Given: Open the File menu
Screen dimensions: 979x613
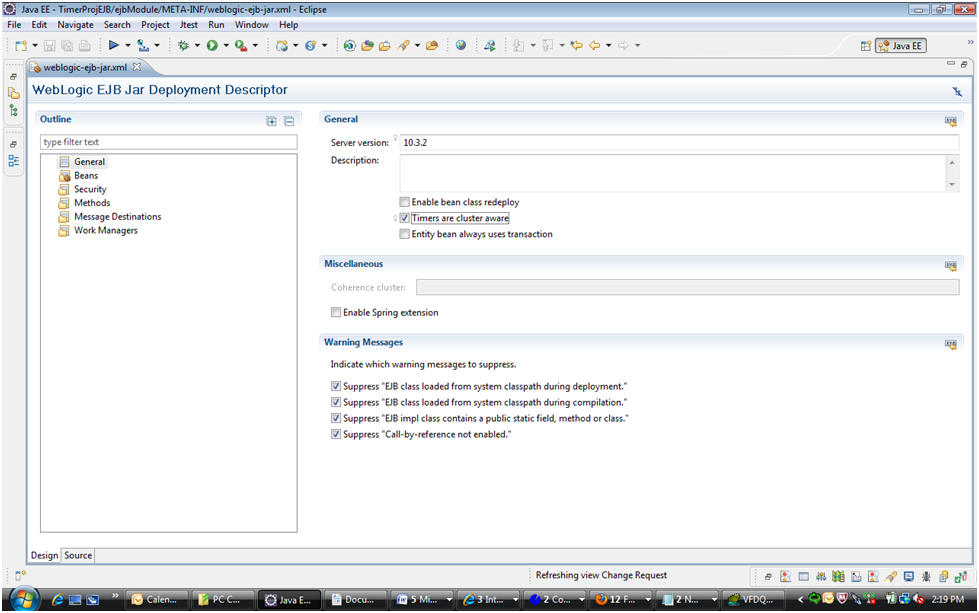Looking at the screenshot, I should click(x=14, y=25).
